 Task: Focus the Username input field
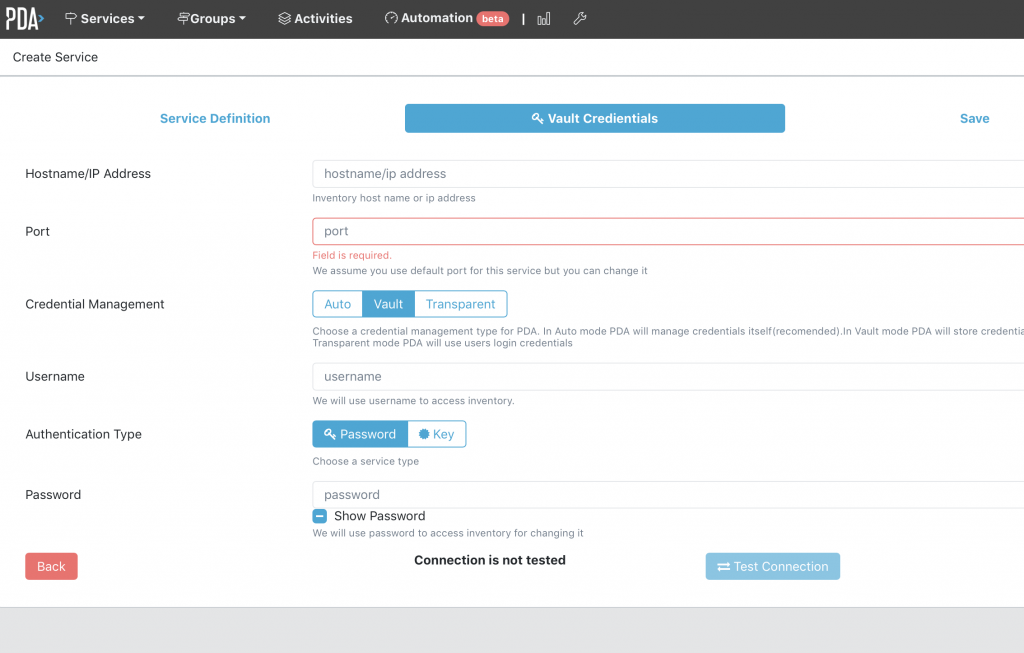click(668, 377)
